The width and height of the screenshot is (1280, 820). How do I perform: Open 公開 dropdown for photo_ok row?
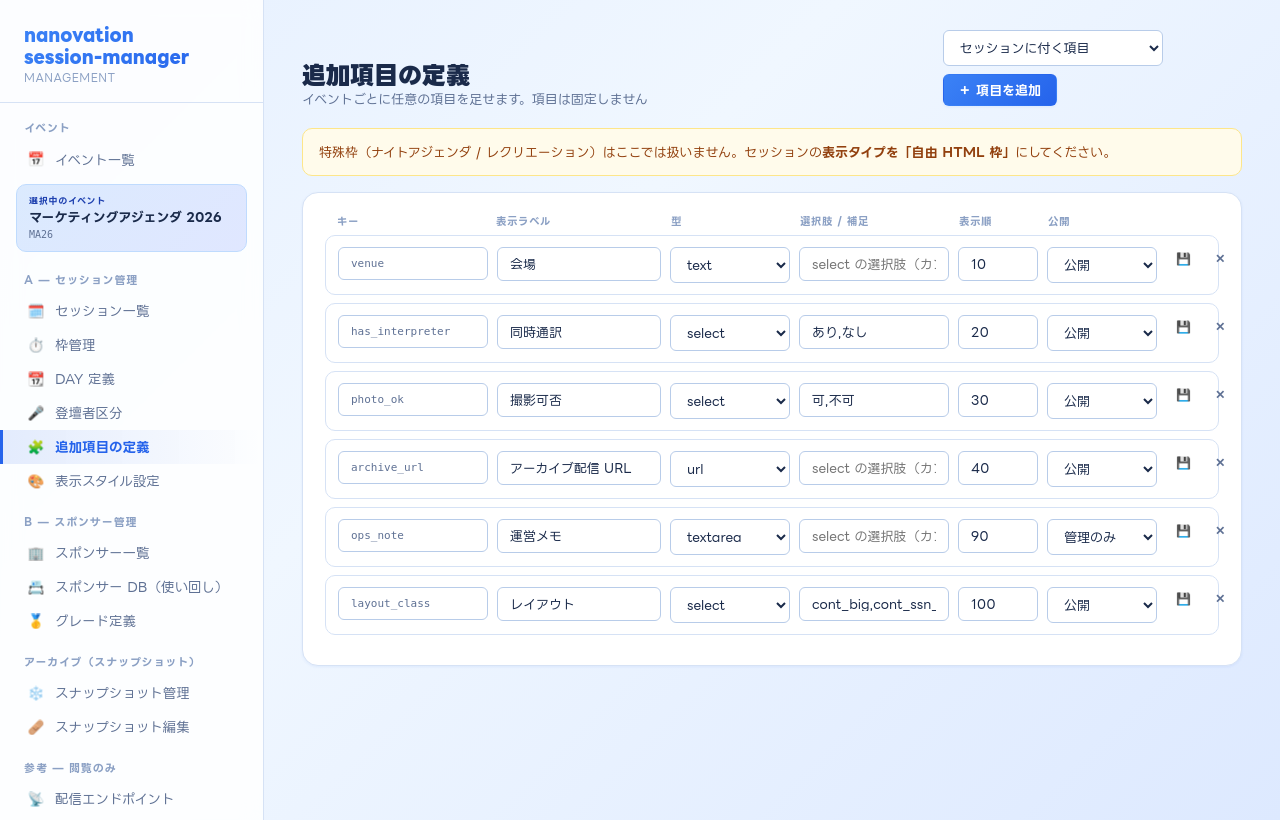(1102, 401)
